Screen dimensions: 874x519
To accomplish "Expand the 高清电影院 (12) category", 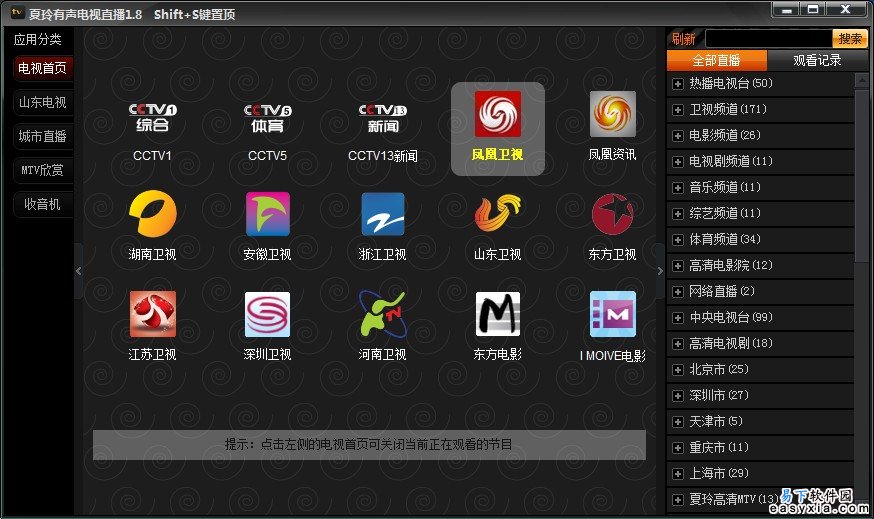I will (x=677, y=266).
